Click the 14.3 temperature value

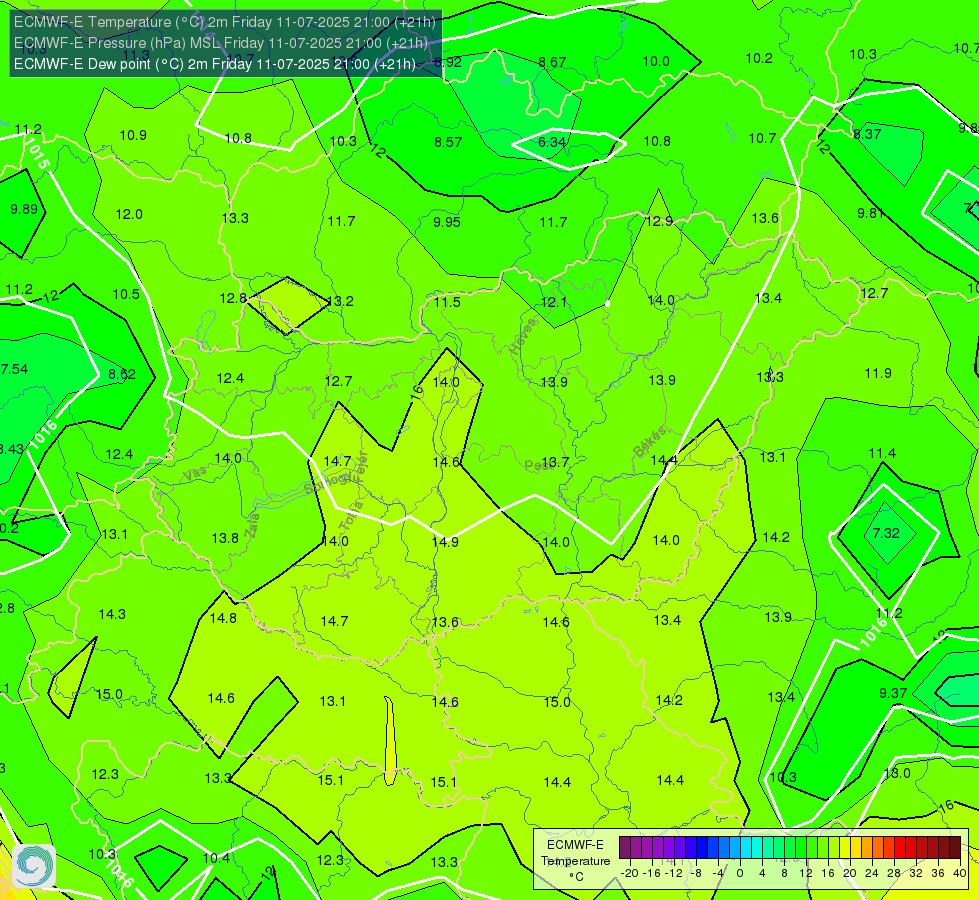[x=112, y=614]
